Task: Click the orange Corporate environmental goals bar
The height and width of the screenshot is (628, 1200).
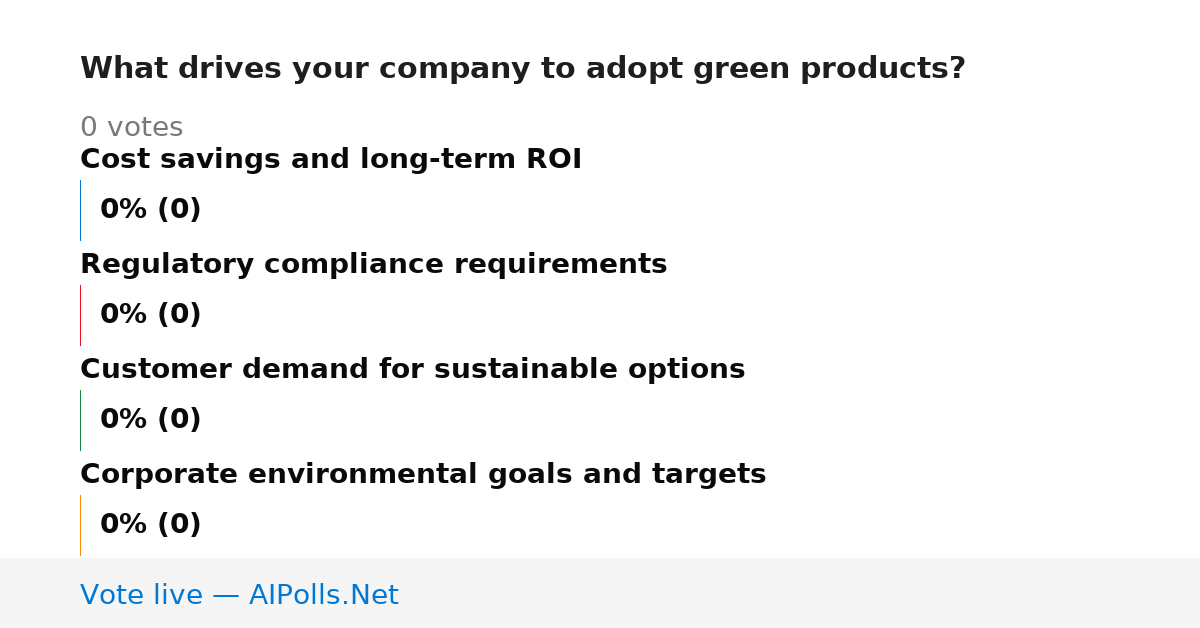Action: [80, 525]
